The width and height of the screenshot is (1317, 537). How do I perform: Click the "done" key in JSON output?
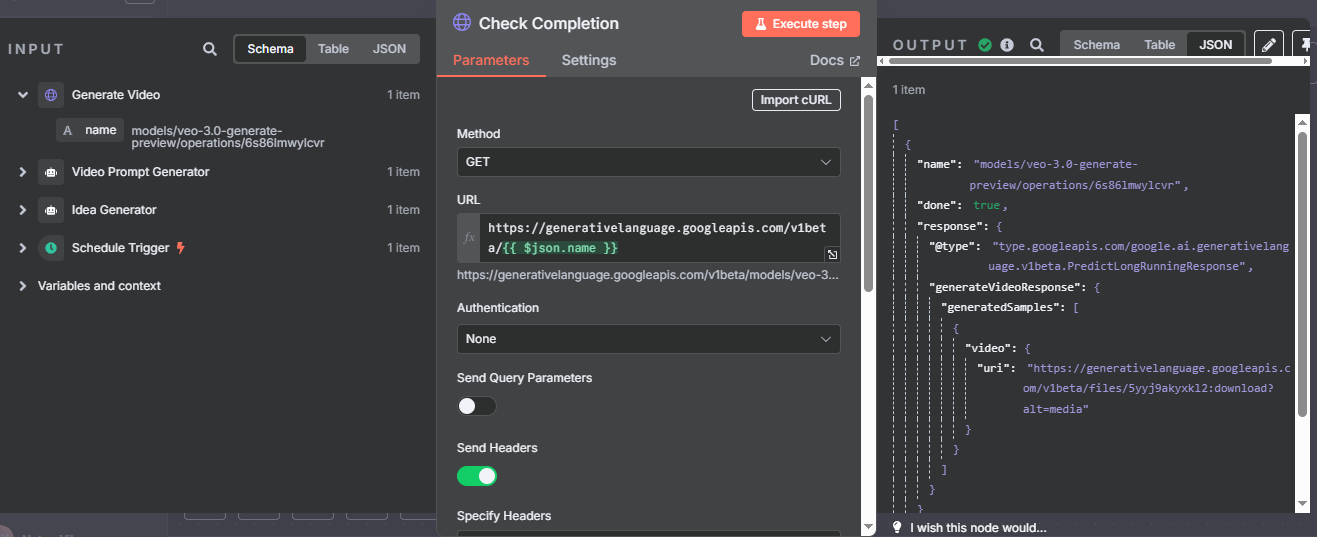click(x=938, y=205)
